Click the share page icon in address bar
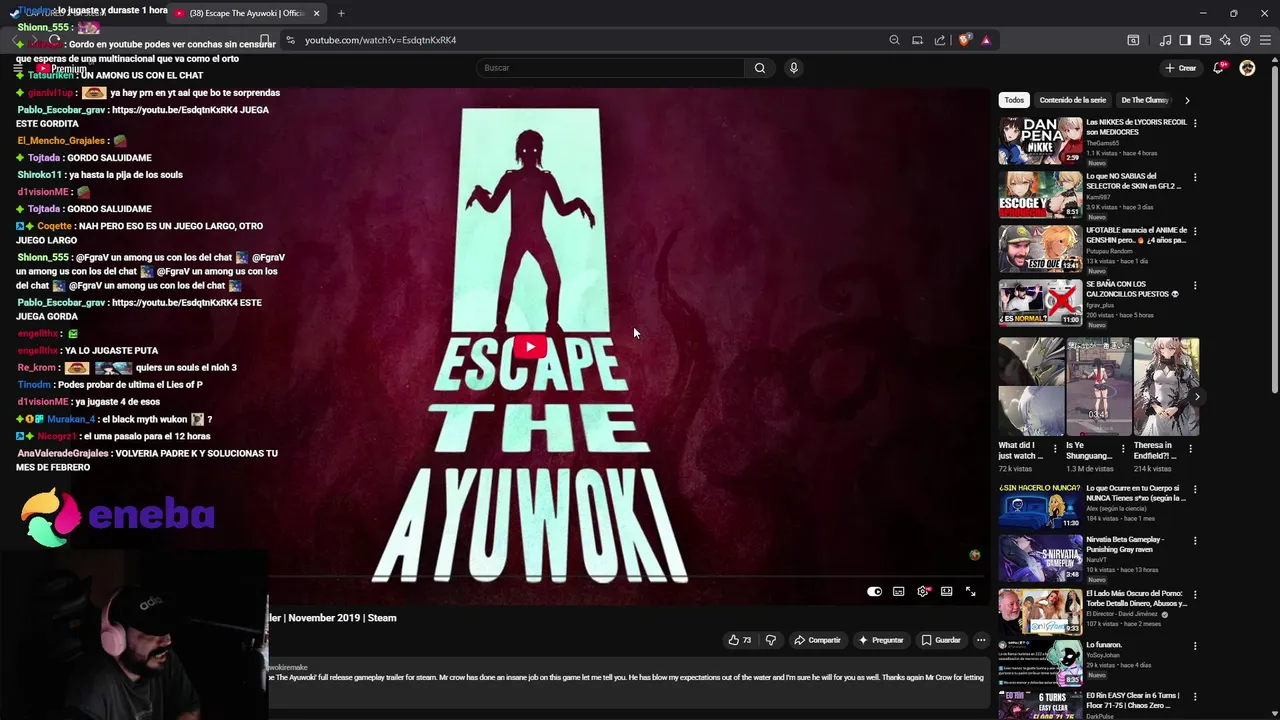Viewport: 1280px width, 720px height. pos(940,40)
